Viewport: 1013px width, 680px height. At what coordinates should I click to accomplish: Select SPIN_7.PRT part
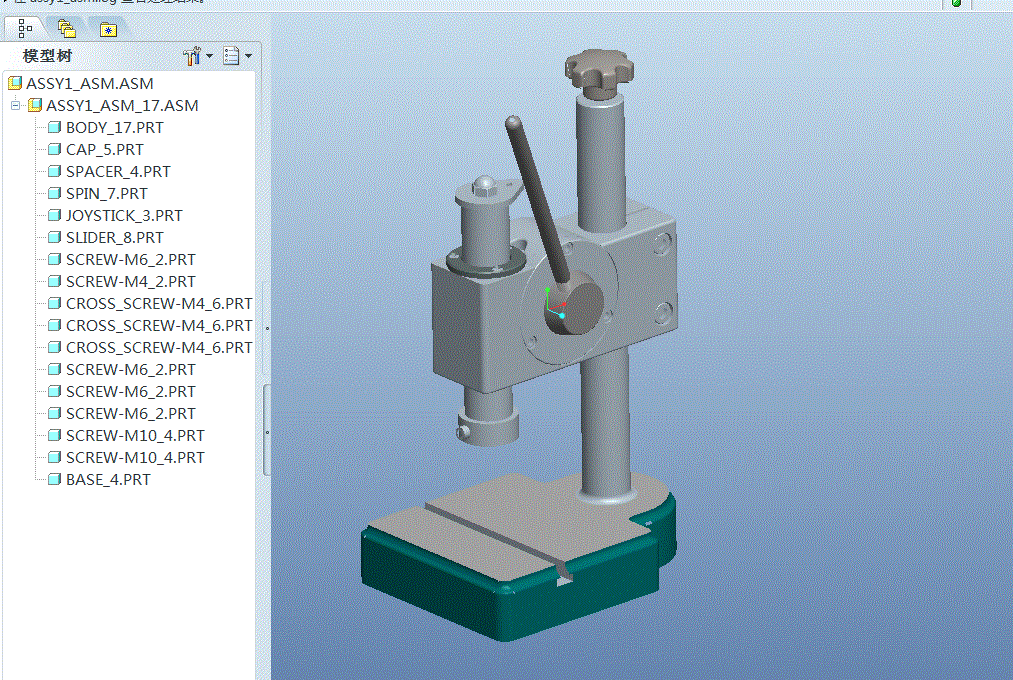point(107,193)
